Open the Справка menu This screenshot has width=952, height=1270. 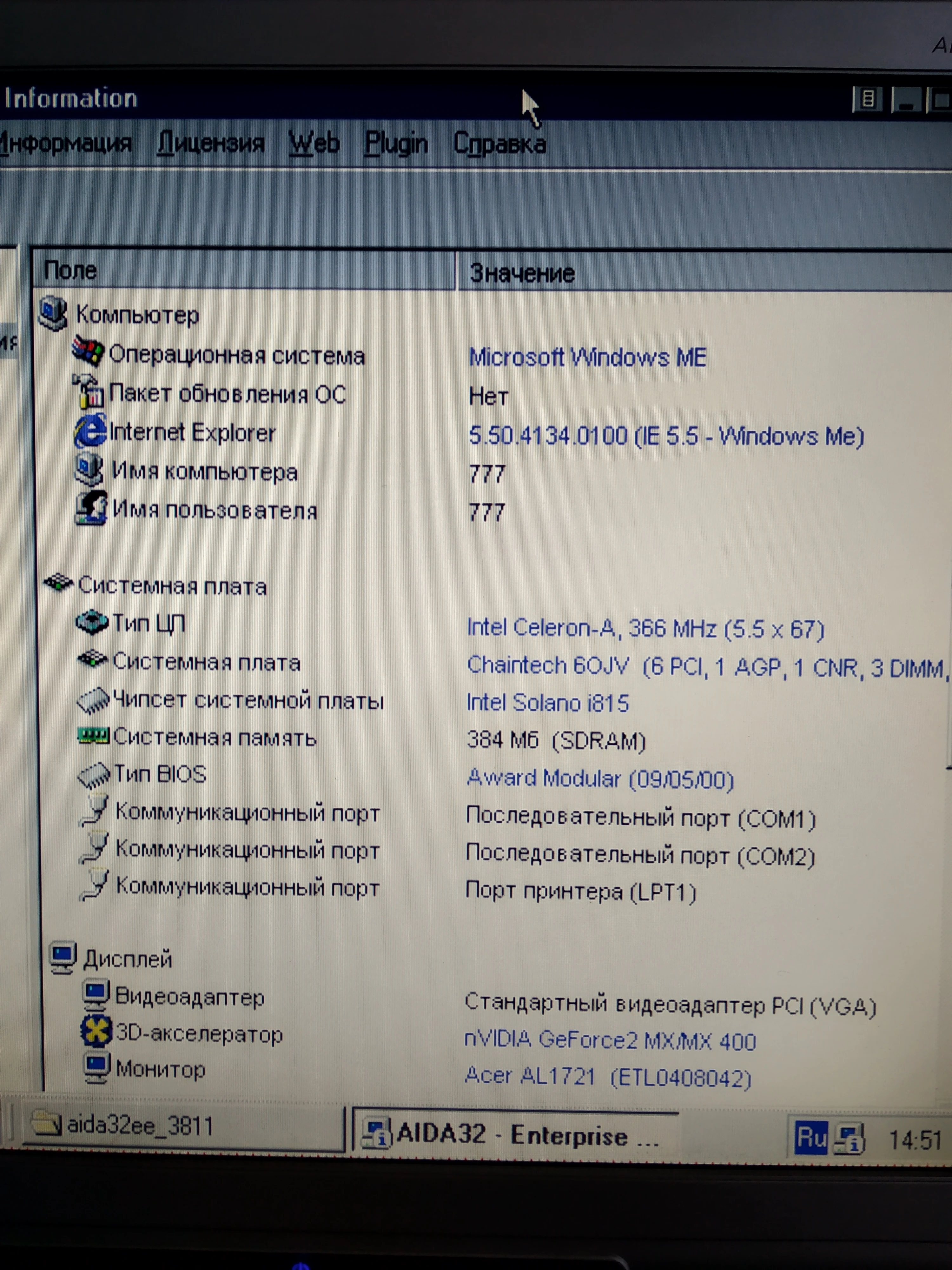coord(499,144)
